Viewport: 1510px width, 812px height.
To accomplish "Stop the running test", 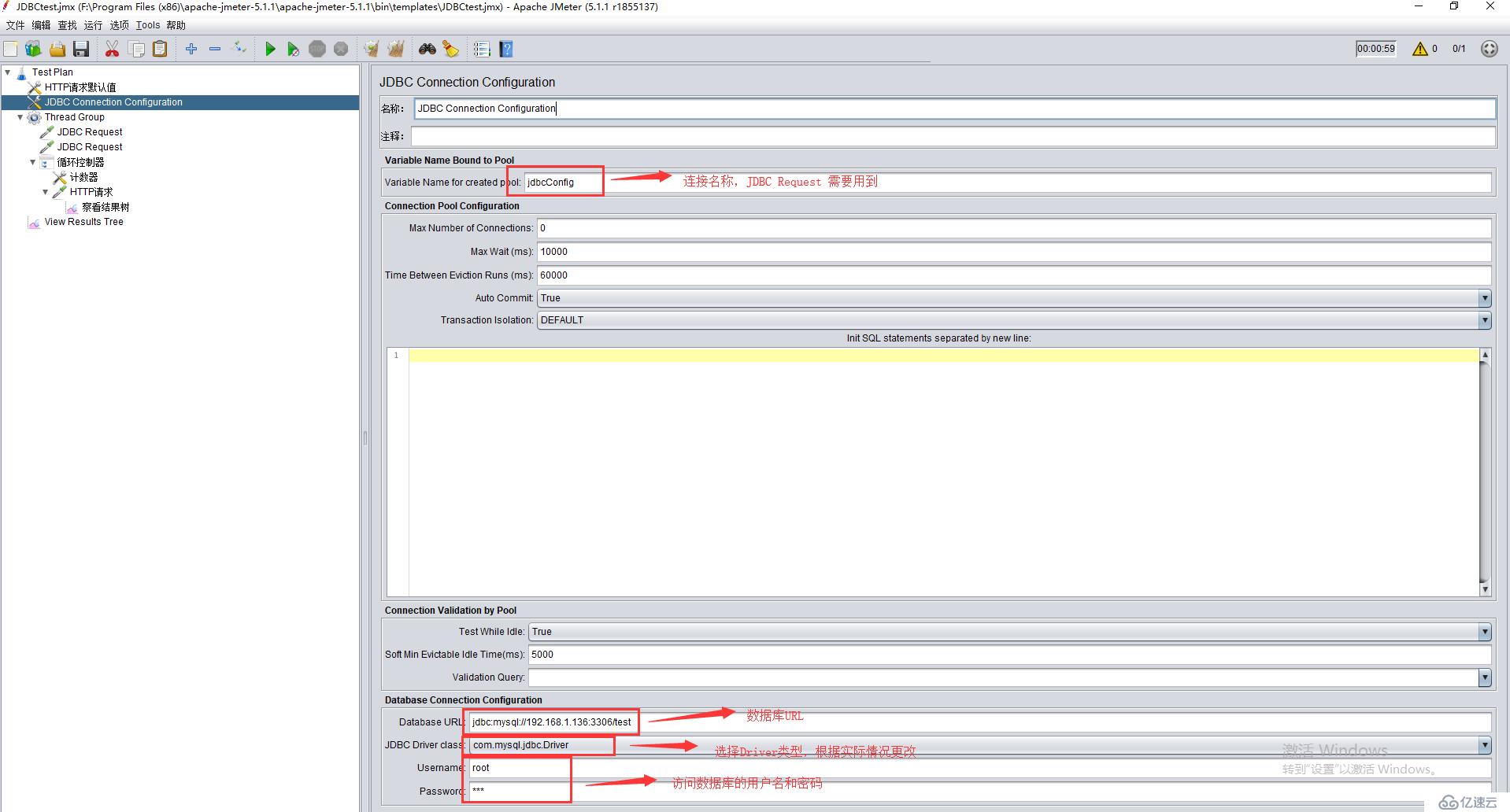I will [317, 49].
